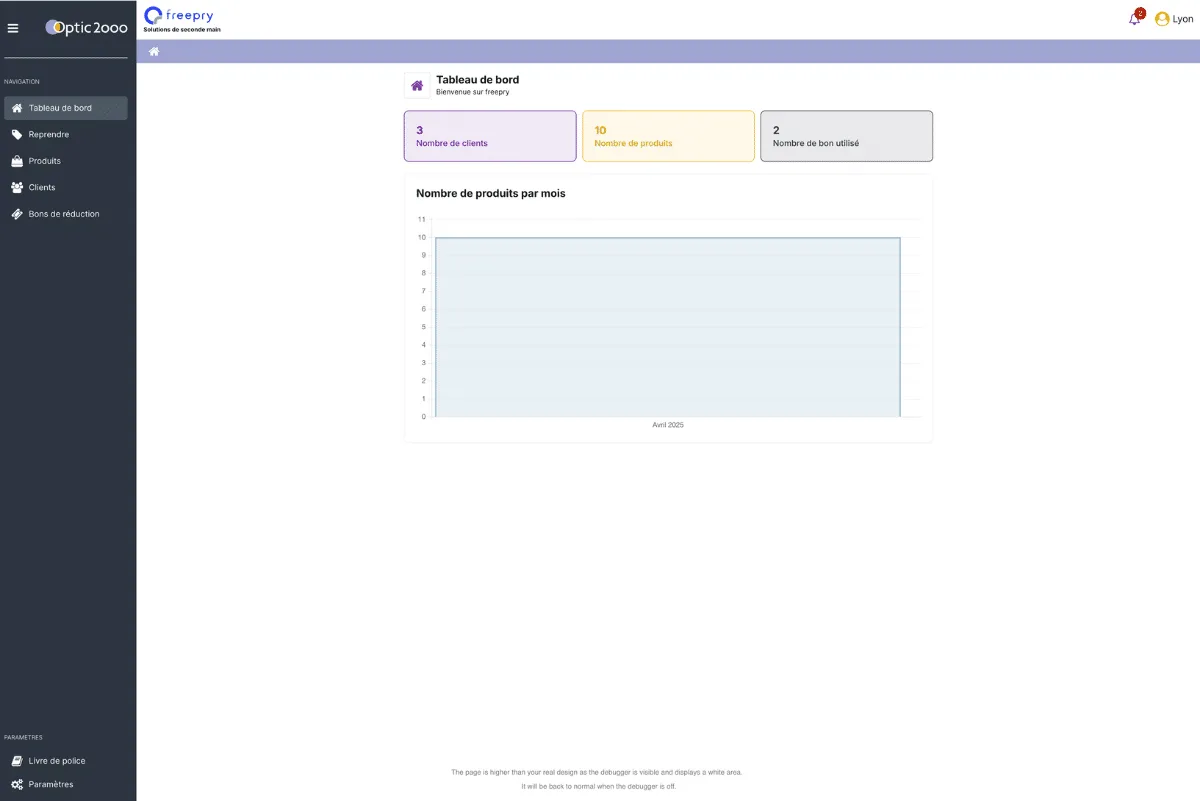This screenshot has width=1200, height=801.
Task: Open the Produits section
Action: click(66, 161)
